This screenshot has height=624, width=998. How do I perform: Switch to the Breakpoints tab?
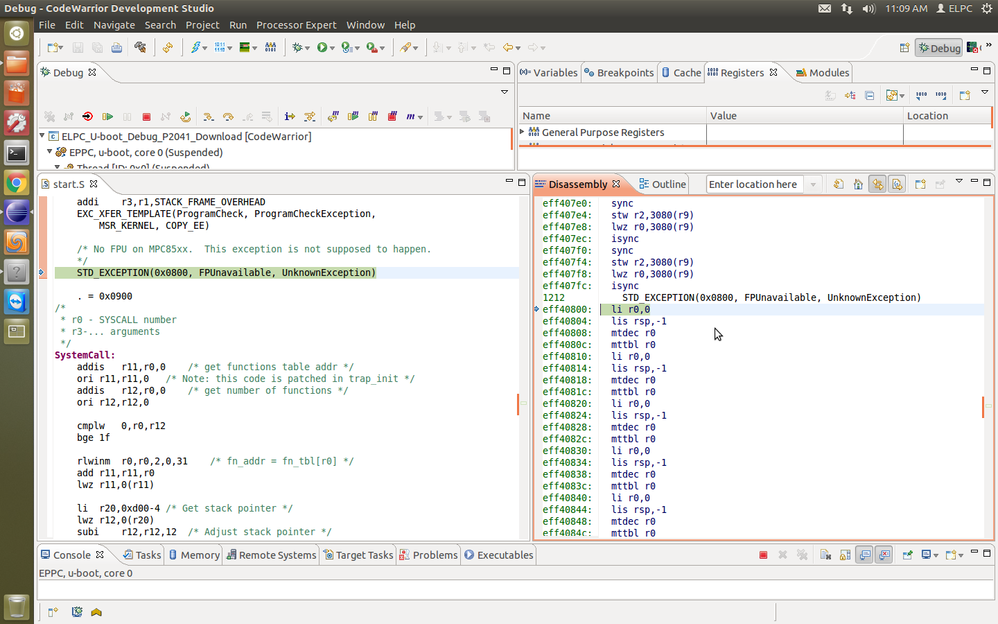click(x=619, y=73)
